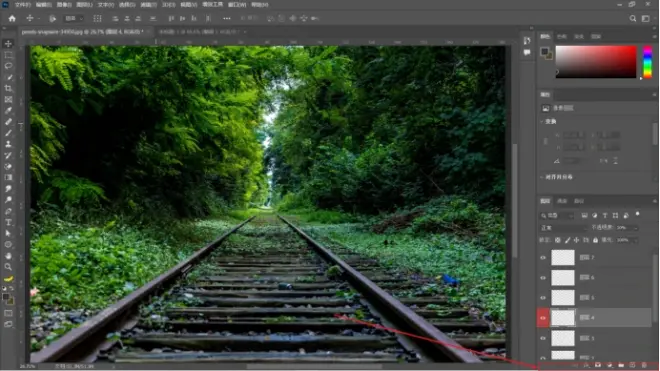Toggle the layer filtering on/off switch
This screenshot has height=371, width=660.
tap(638, 214)
